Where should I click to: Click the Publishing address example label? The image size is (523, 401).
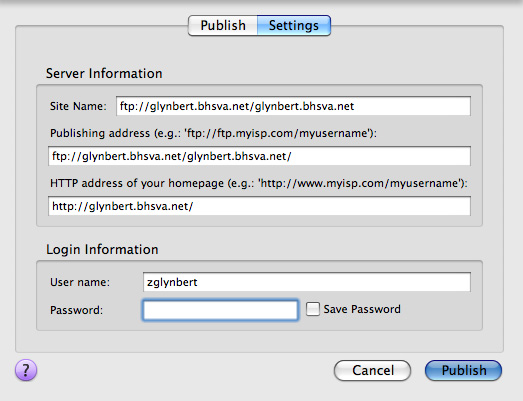(213, 133)
